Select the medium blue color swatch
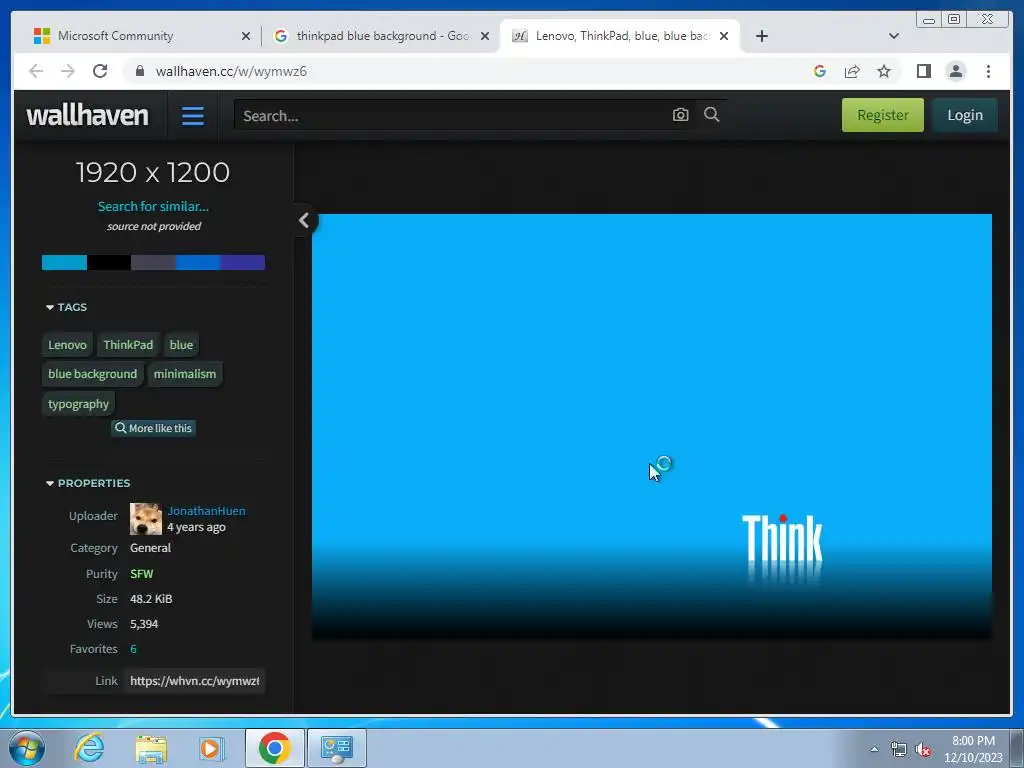 tap(198, 263)
